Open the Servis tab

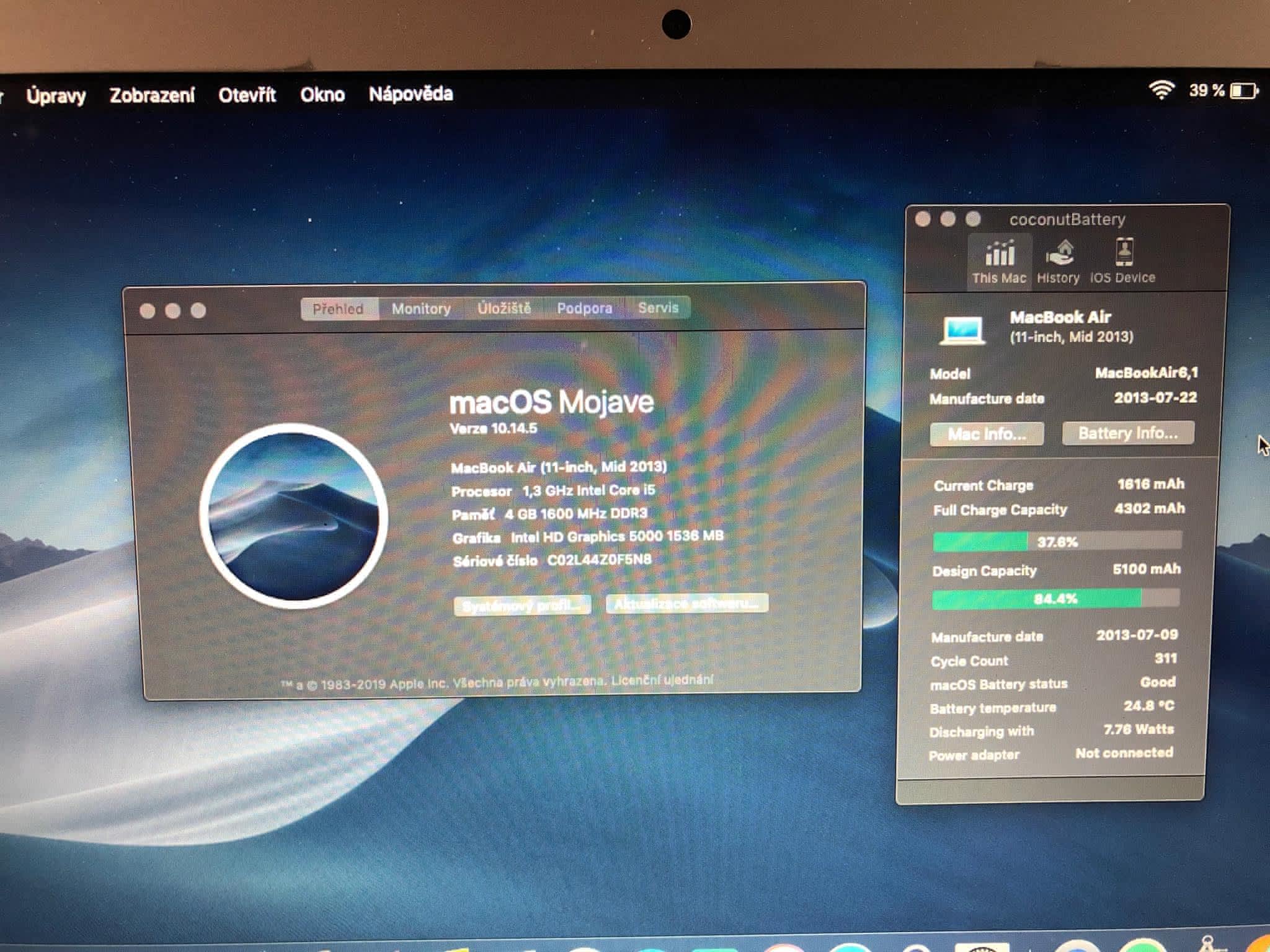(658, 307)
